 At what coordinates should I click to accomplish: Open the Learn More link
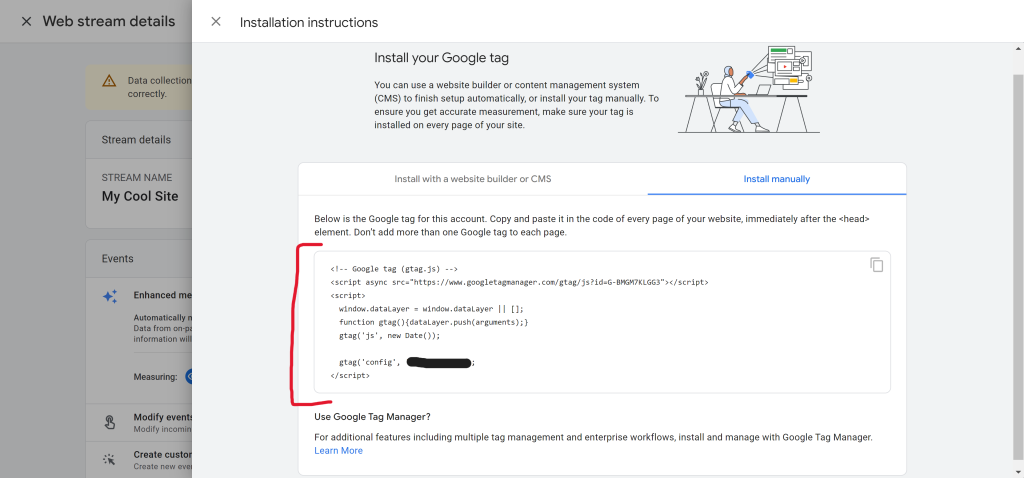338,451
